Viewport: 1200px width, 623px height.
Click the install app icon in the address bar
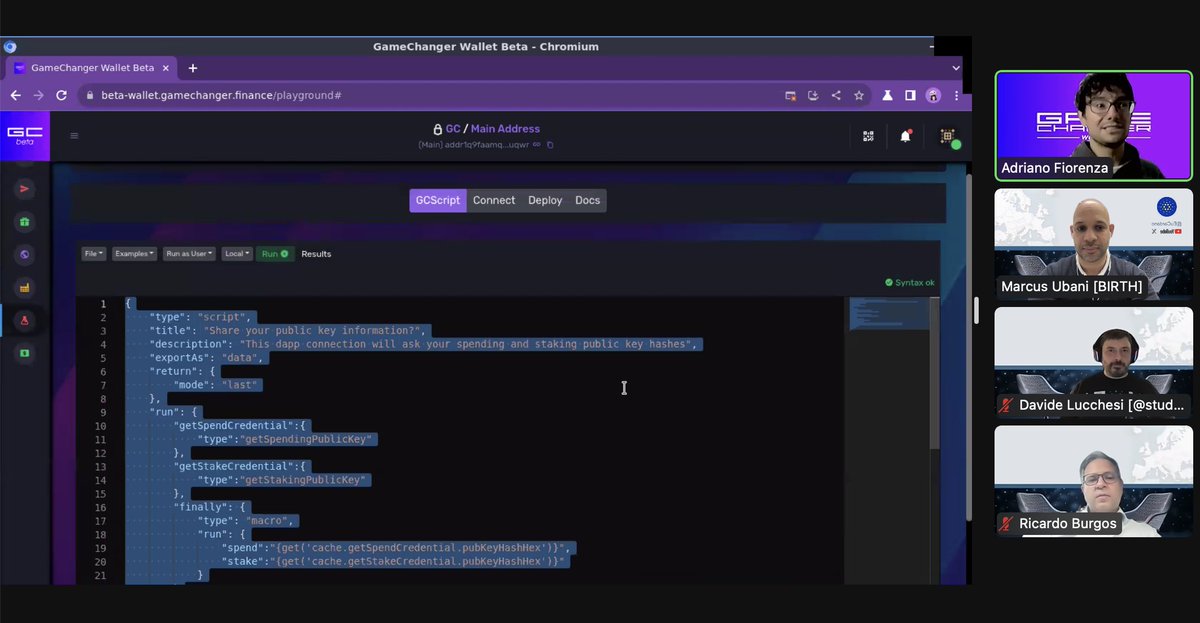813,95
